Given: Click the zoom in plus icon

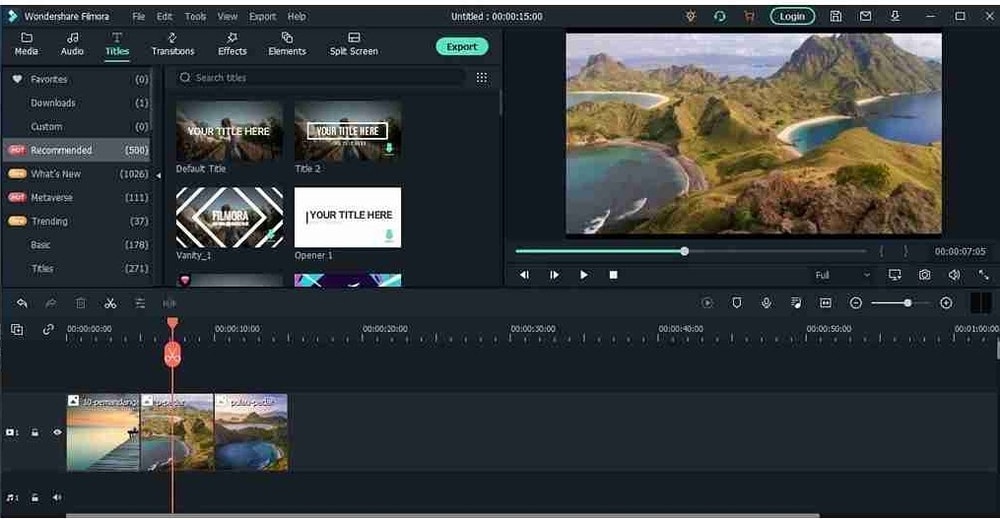Looking at the screenshot, I should tap(946, 303).
